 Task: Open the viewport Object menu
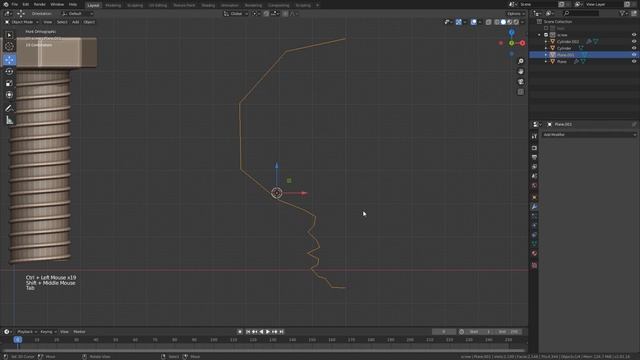89,22
